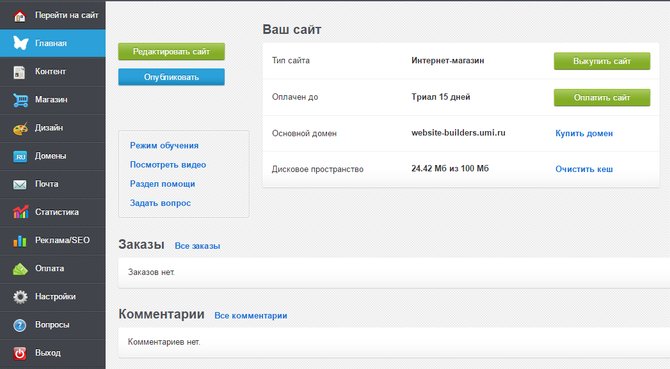Click the gear icon for Настройки
Viewport: 670px width, 369px height.
click(x=20, y=297)
